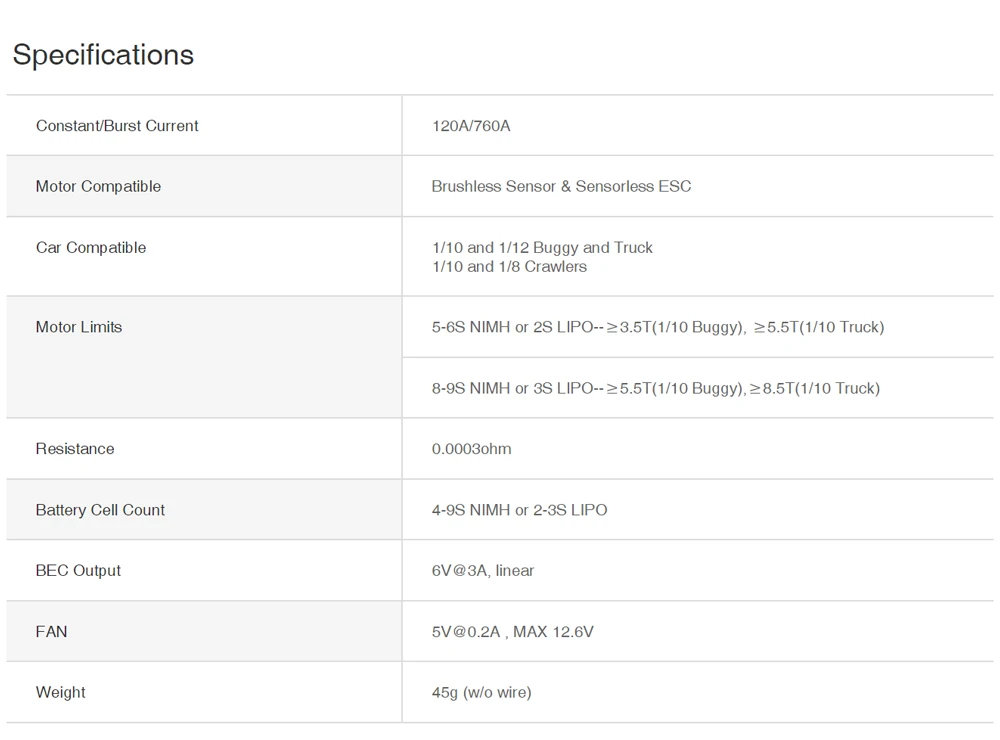Click the 1/10 and 1/12 Buggy and Truck line
The width and height of the screenshot is (1000, 740).
(x=542, y=248)
